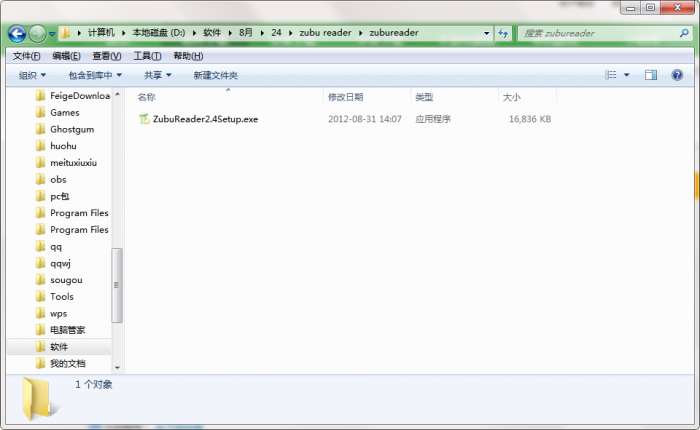Select 本地磁盘 (D:) in the address path

click(158, 33)
